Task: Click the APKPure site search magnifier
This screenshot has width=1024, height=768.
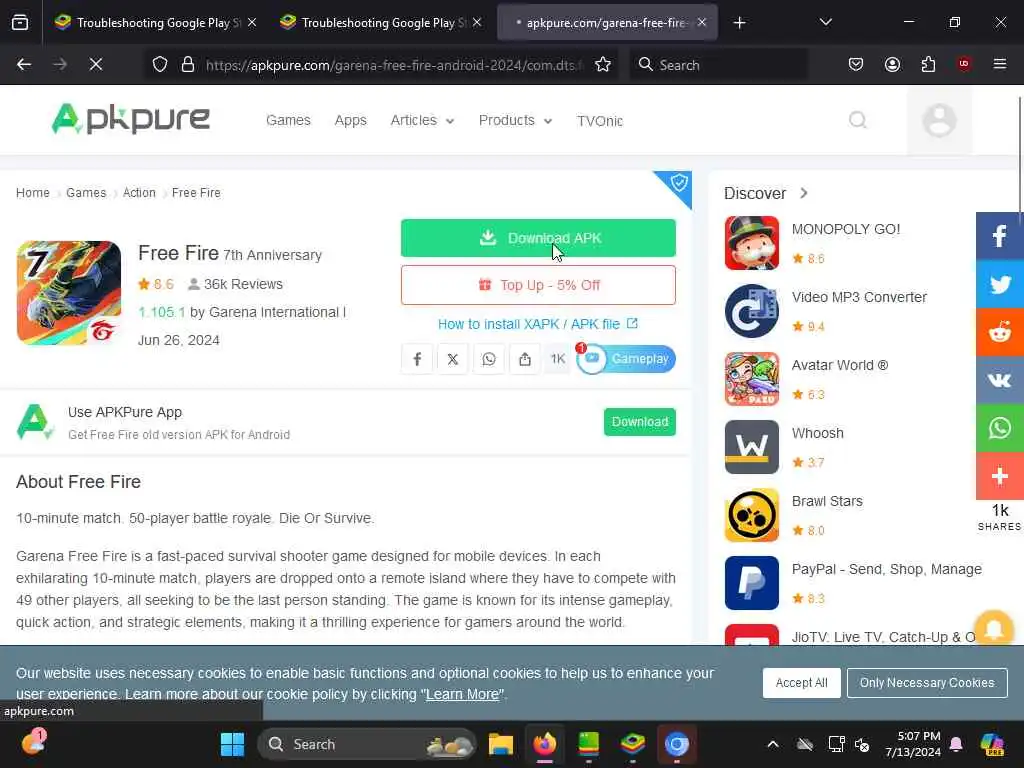Action: 858,120
